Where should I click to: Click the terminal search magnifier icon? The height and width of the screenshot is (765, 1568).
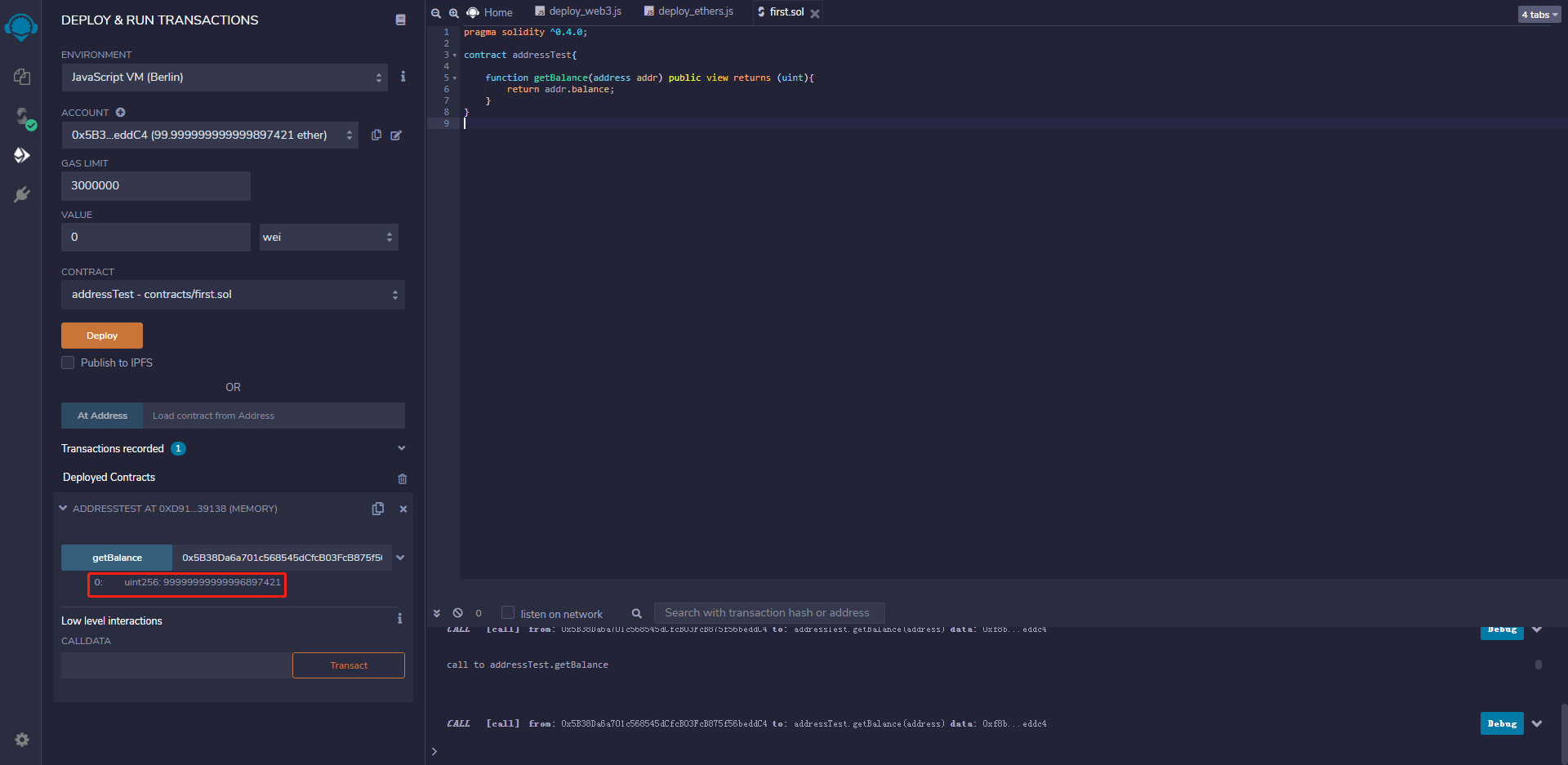click(637, 613)
